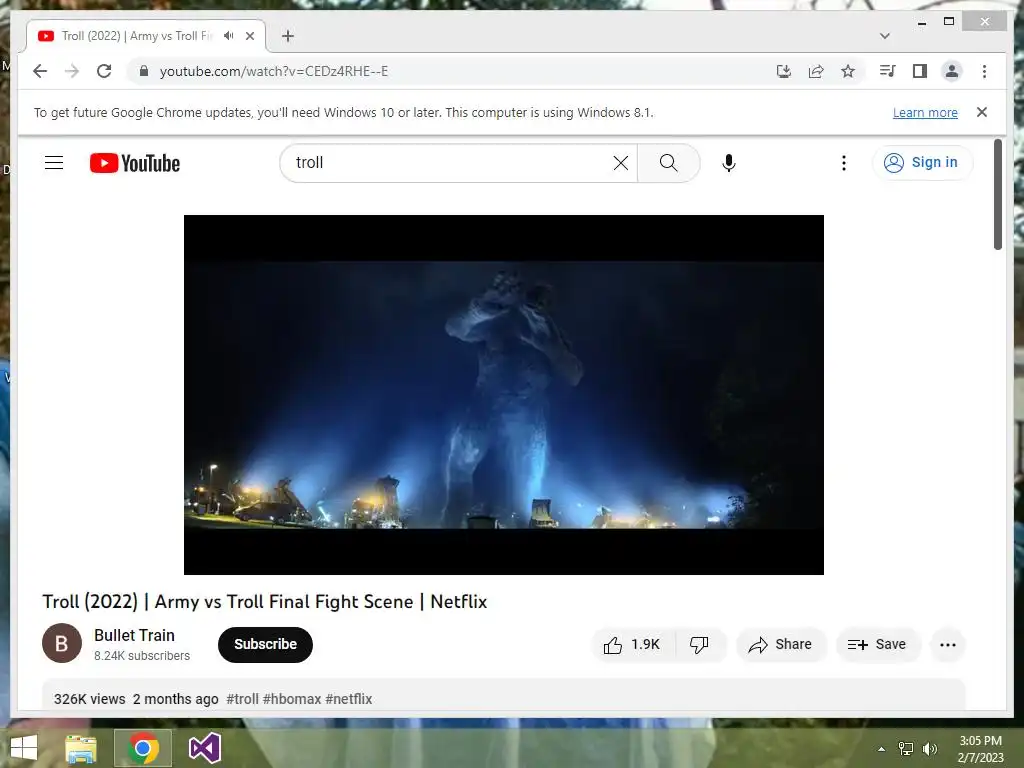Screen dimensions: 1024x768
Task: Expand the tab search chevron
Action: 884,36
